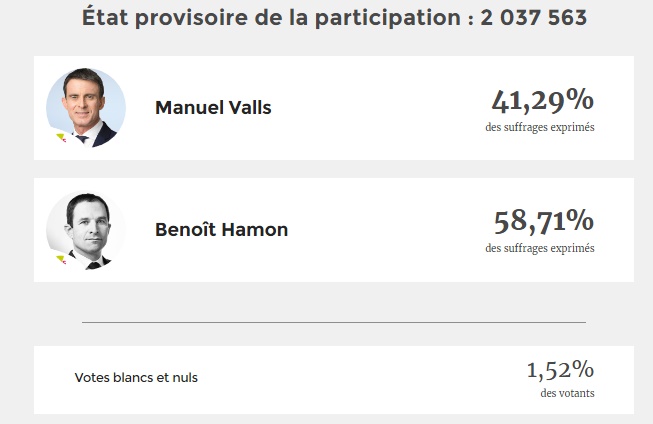Image resolution: width=653 pixels, height=424 pixels.
Task: Click the small logo badge on Valls's photo
Action: coord(62,138)
